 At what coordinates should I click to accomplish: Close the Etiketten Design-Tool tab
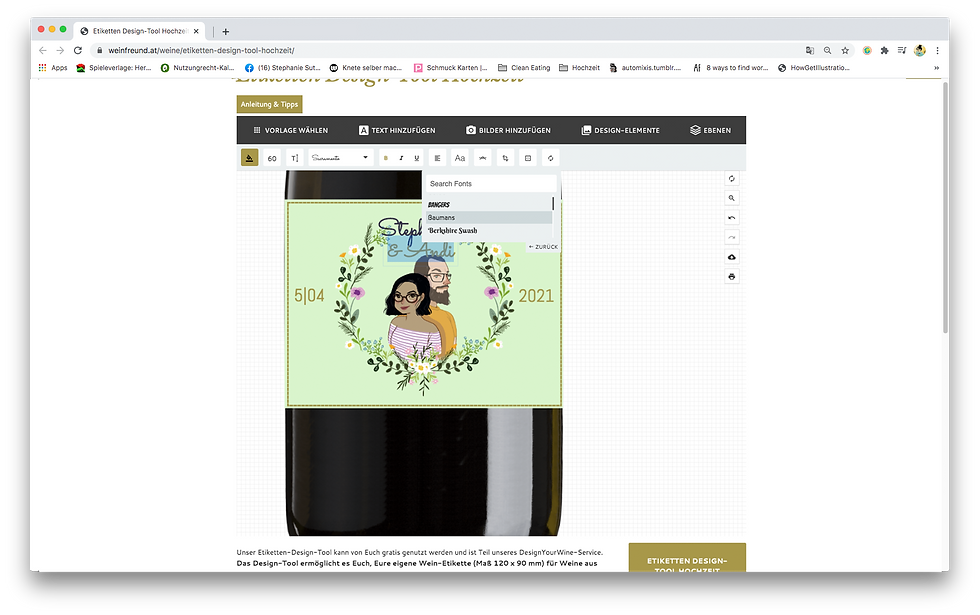click(x=196, y=31)
